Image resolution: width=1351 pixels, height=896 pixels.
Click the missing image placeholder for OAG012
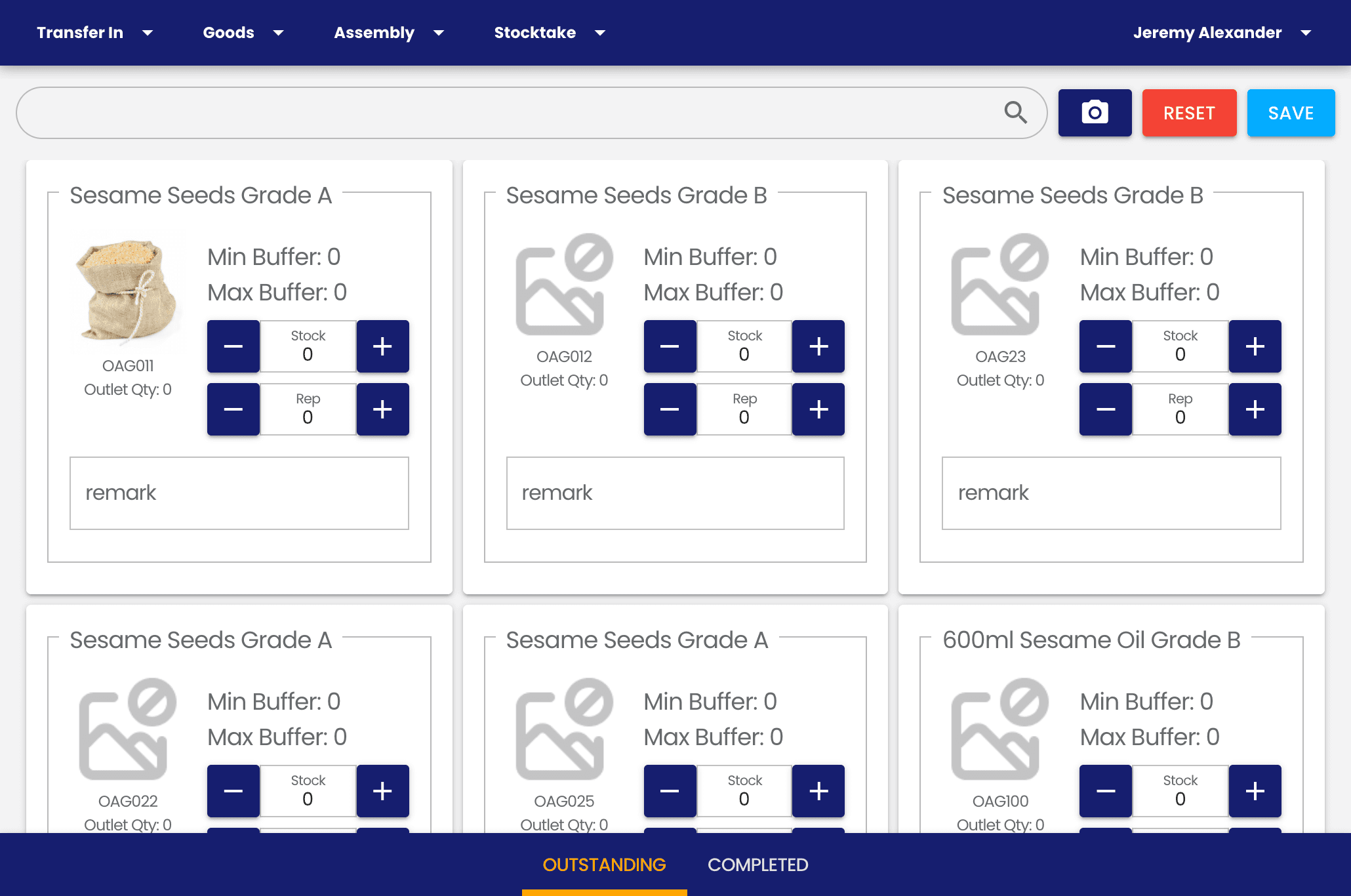(x=564, y=285)
